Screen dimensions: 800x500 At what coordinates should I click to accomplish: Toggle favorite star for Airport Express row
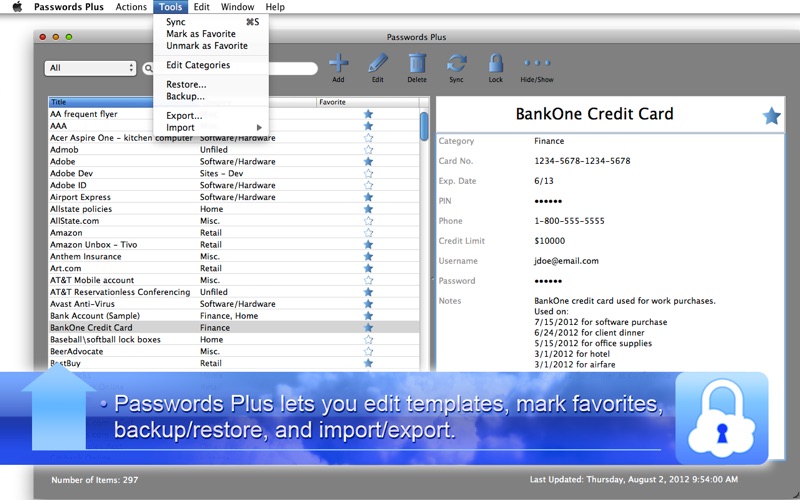click(368, 197)
